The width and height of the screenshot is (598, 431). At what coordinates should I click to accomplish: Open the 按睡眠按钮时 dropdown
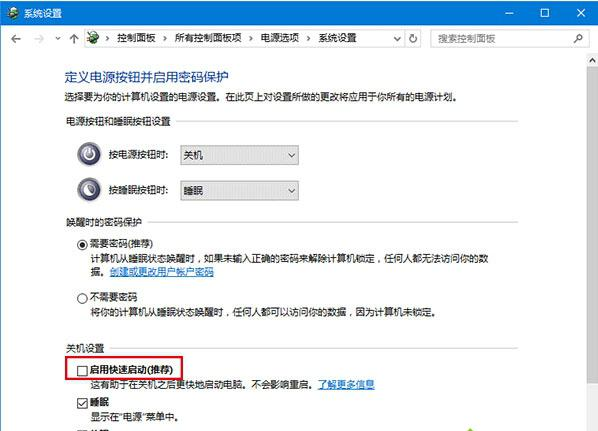point(240,190)
